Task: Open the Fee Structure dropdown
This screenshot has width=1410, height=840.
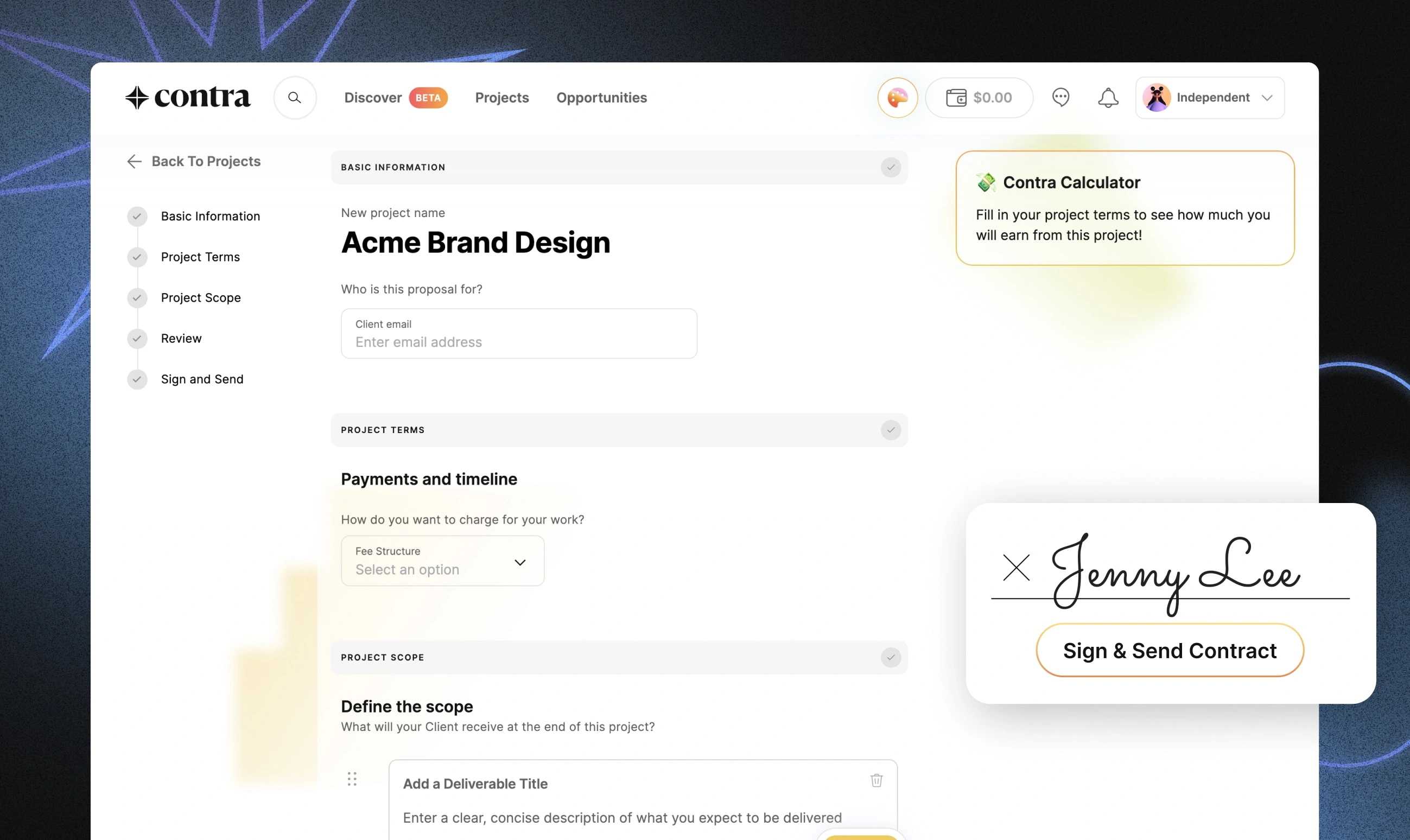Action: [x=443, y=561]
